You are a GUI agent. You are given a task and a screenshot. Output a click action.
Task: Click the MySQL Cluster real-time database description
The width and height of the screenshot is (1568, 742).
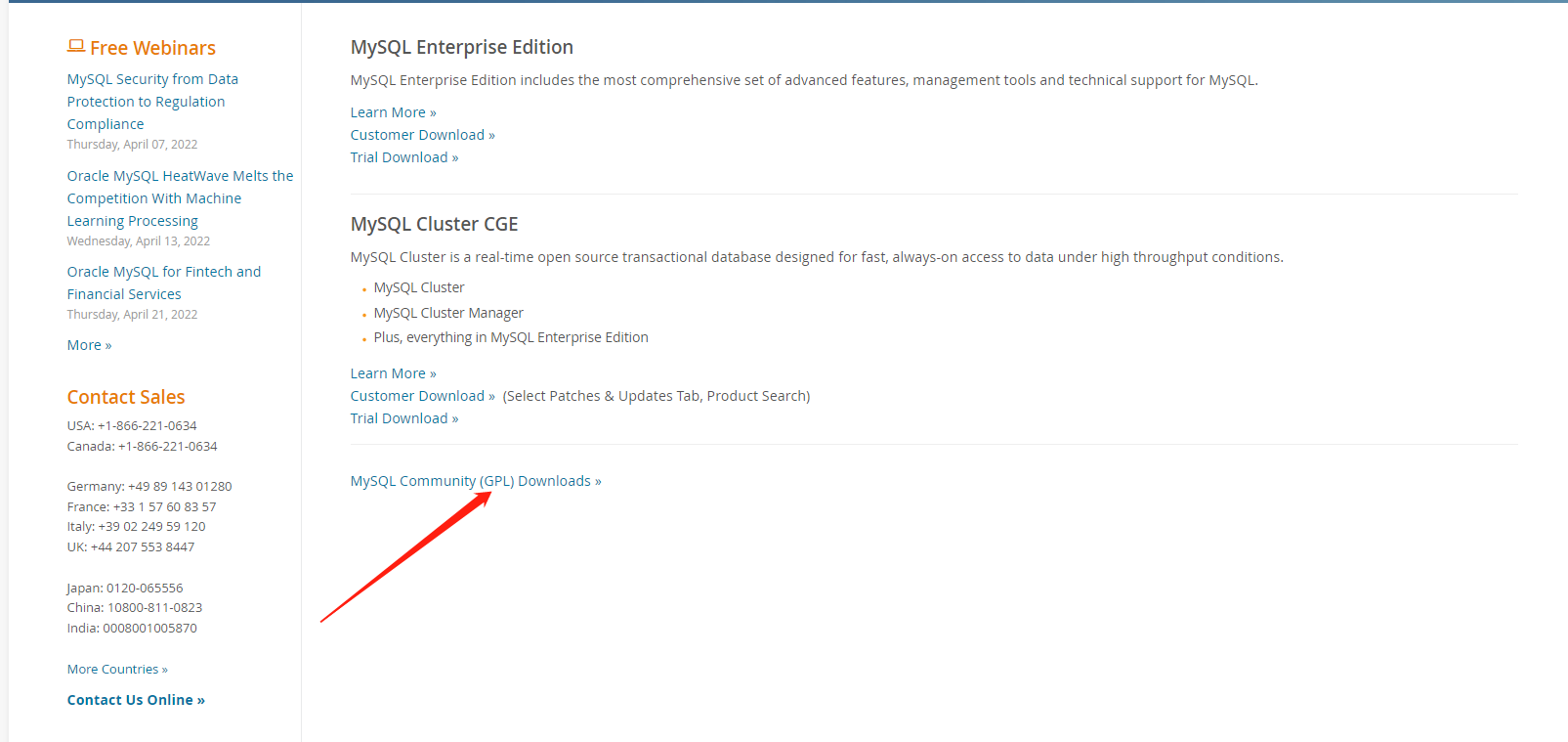817,257
